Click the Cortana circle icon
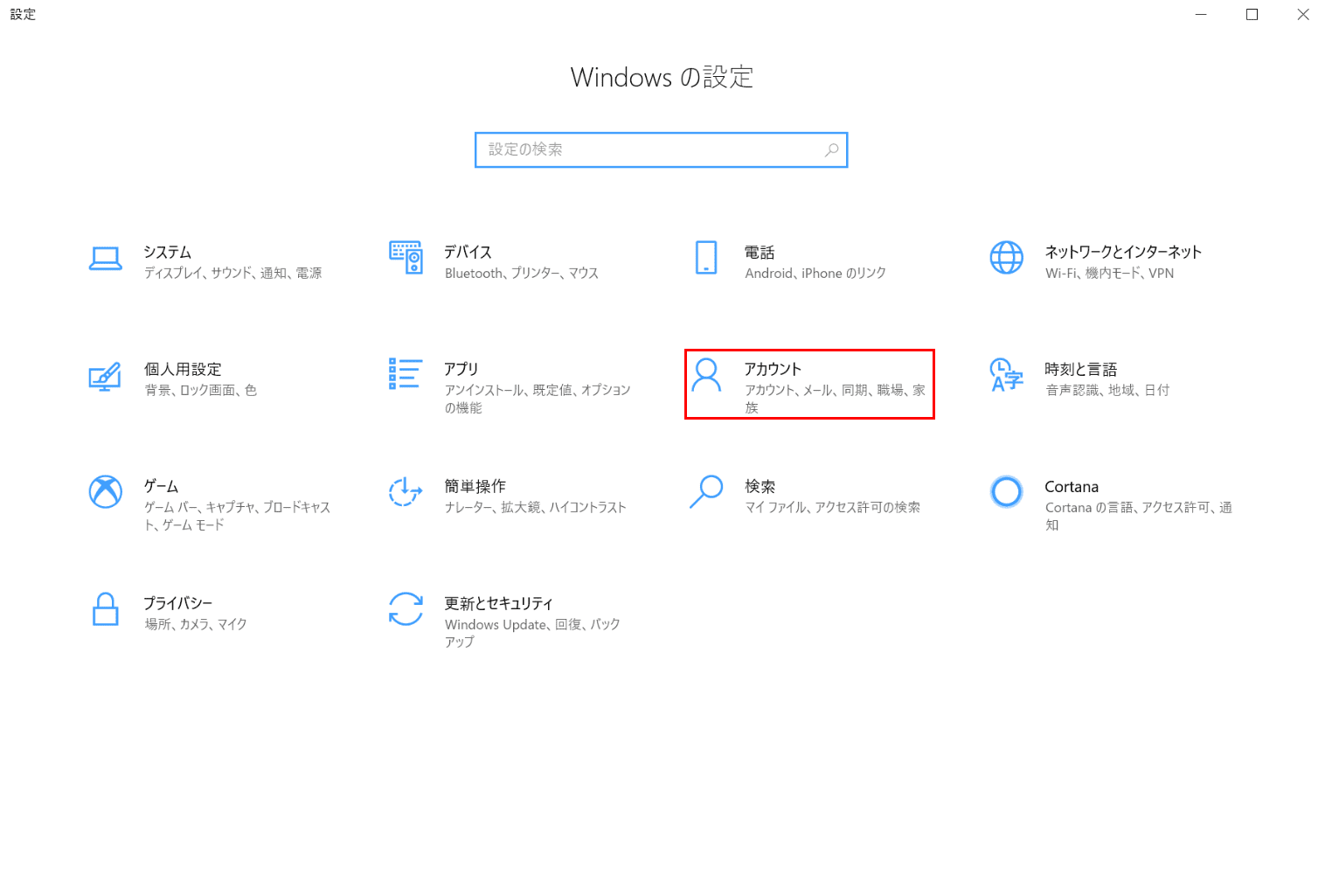Image resolution: width=1325 pixels, height=896 pixels. 1006,491
